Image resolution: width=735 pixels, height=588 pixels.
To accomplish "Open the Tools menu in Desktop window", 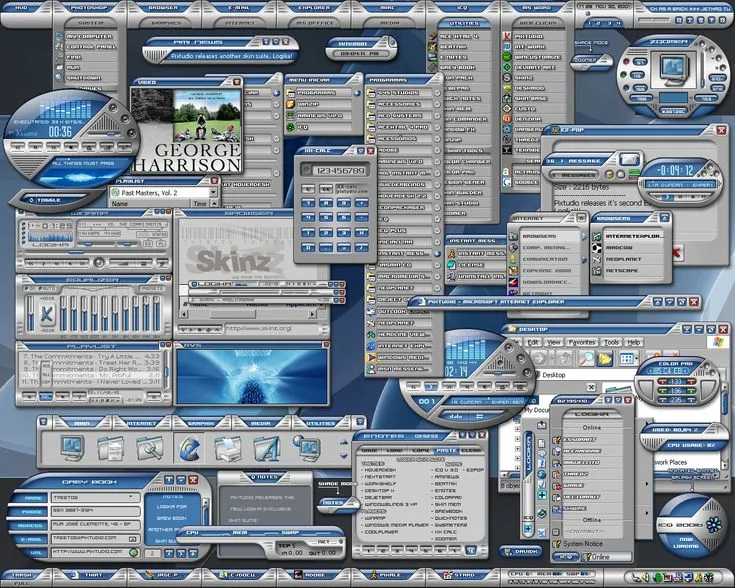I will pyautogui.click(x=611, y=342).
